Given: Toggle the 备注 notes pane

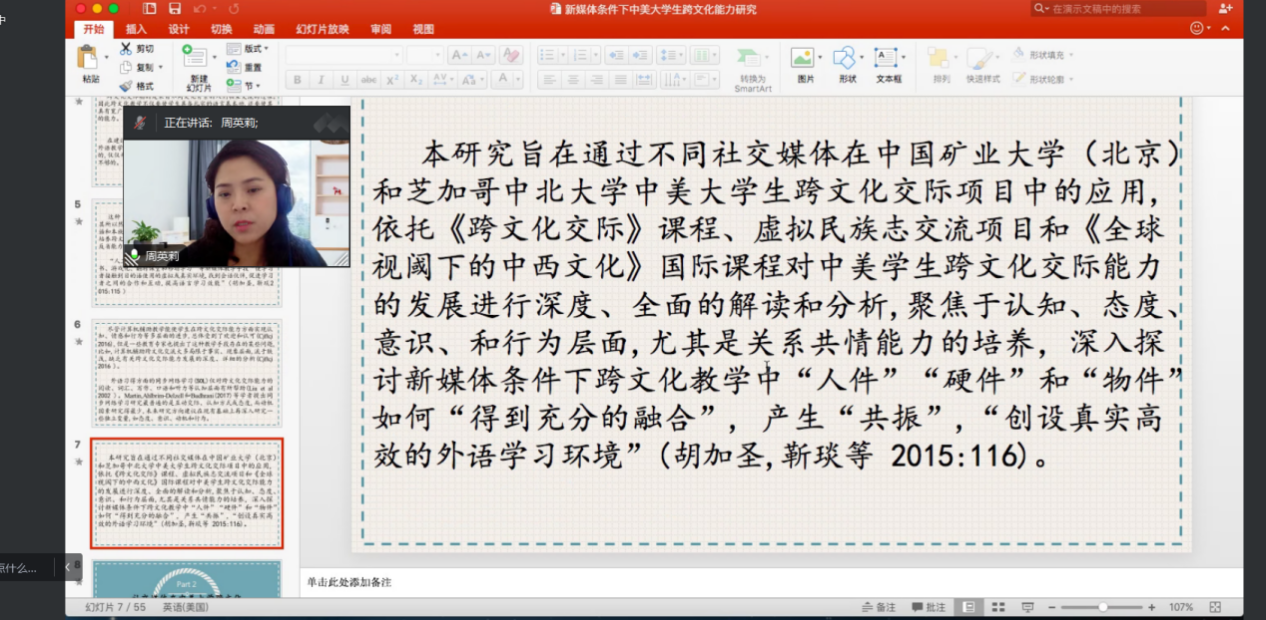Looking at the screenshot, I should pyautogui.click(x=879, y=607).
